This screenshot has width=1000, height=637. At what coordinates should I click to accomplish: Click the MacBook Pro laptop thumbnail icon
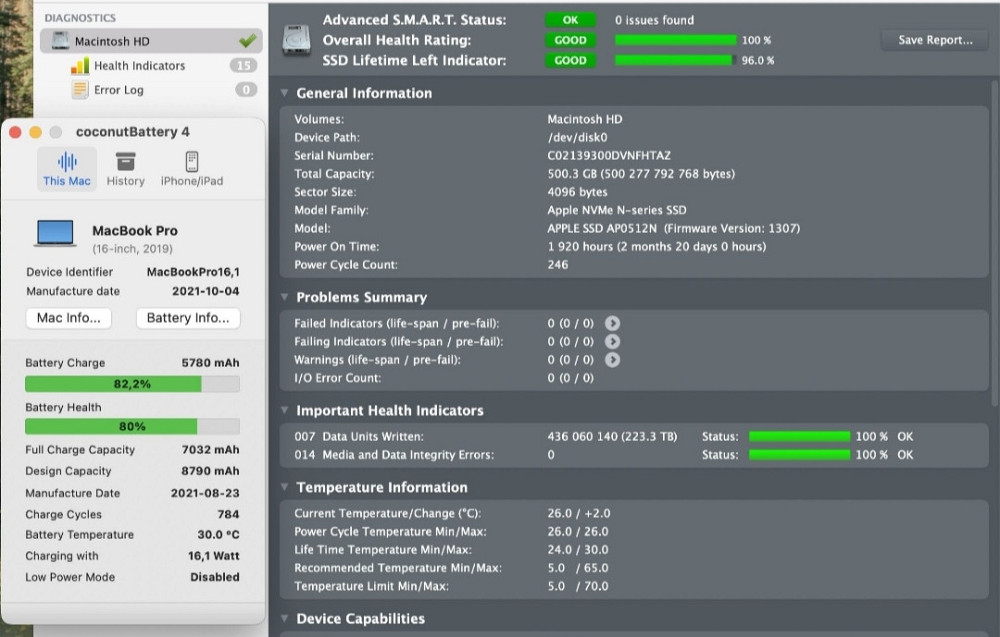pos(54,234)
